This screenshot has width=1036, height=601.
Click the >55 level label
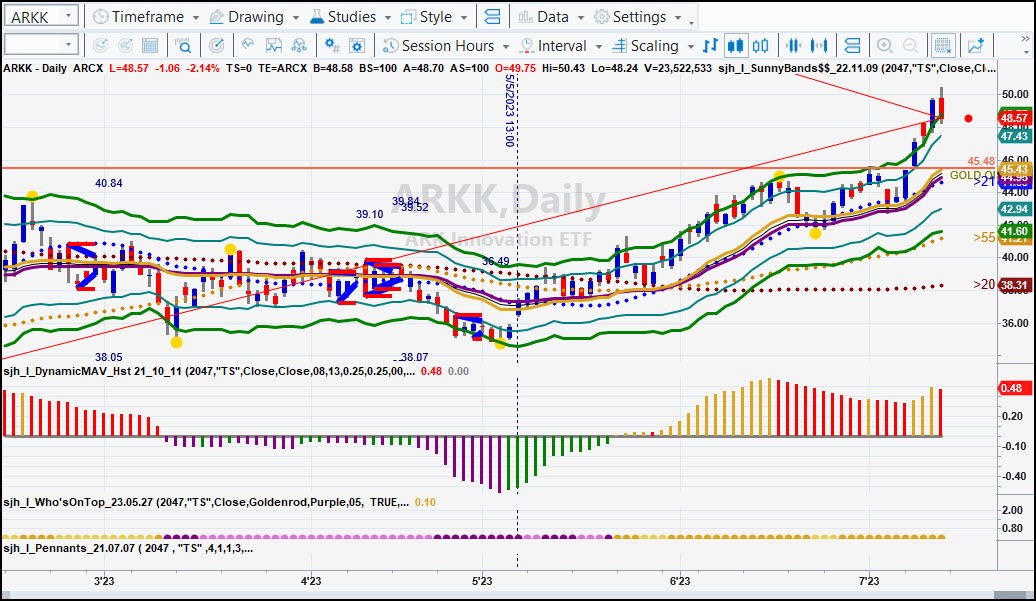(x=984, y=238)
